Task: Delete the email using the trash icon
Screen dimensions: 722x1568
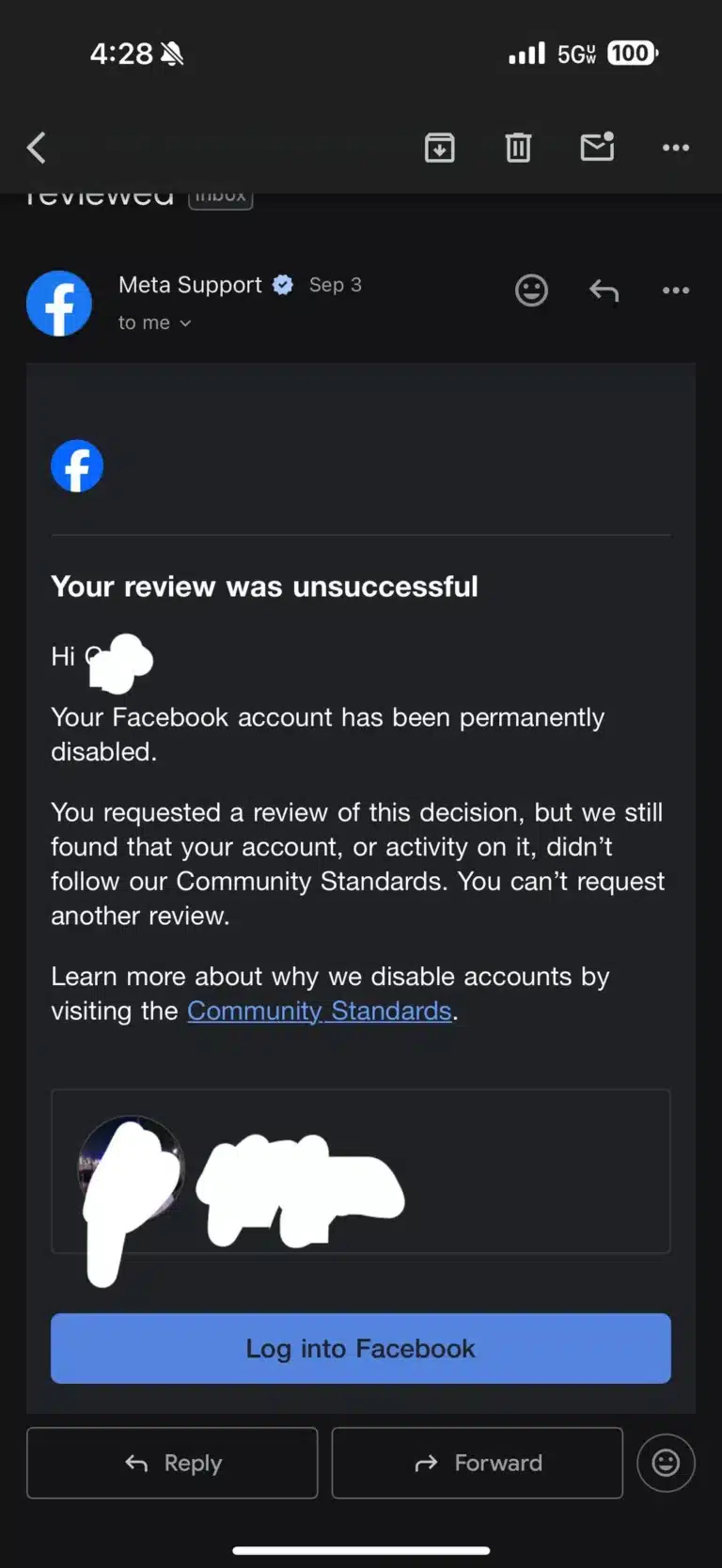Action: coord(518,148)
